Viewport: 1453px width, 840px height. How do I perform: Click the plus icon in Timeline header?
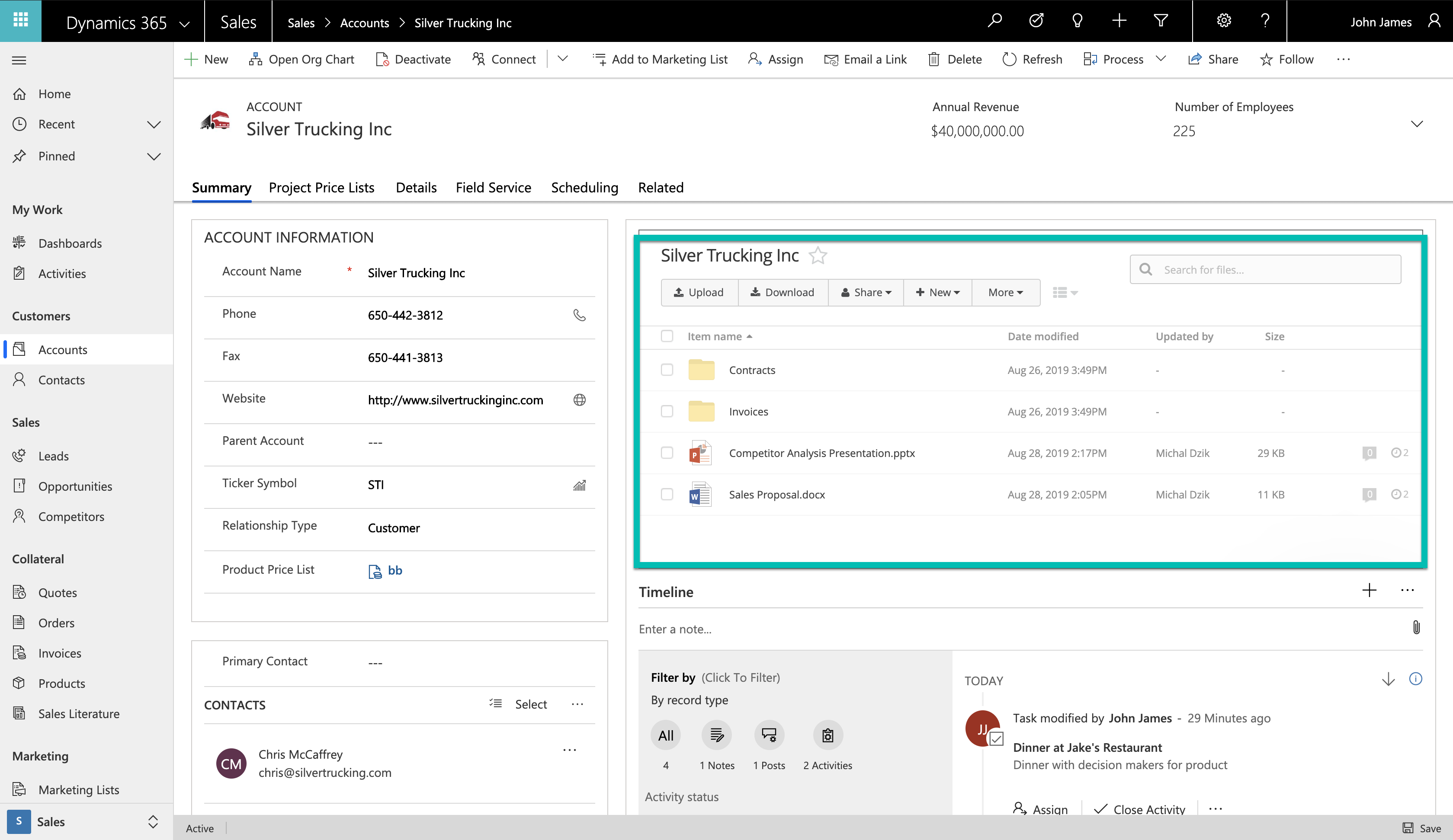pos(1369,590)
